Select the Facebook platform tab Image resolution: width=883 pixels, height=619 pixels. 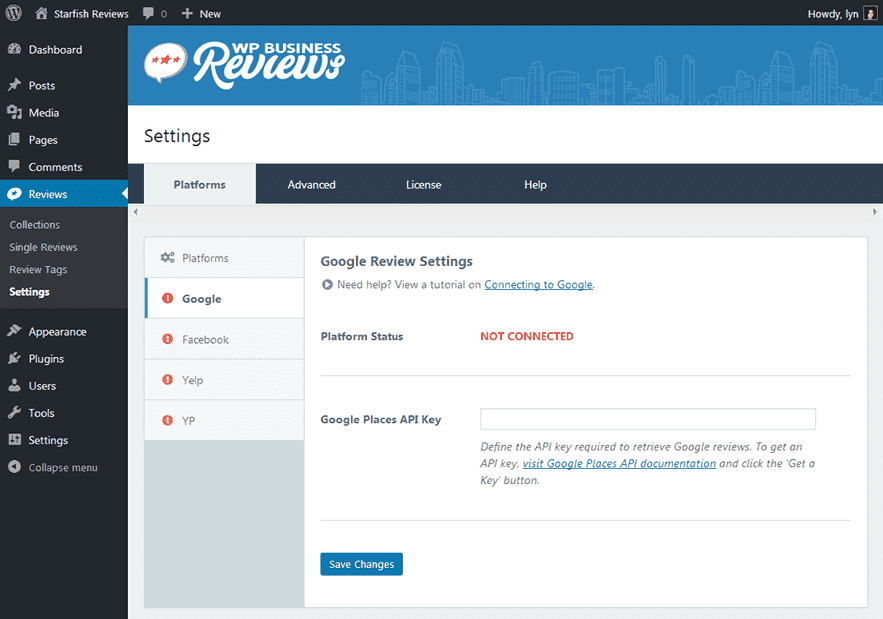[224, 339]
